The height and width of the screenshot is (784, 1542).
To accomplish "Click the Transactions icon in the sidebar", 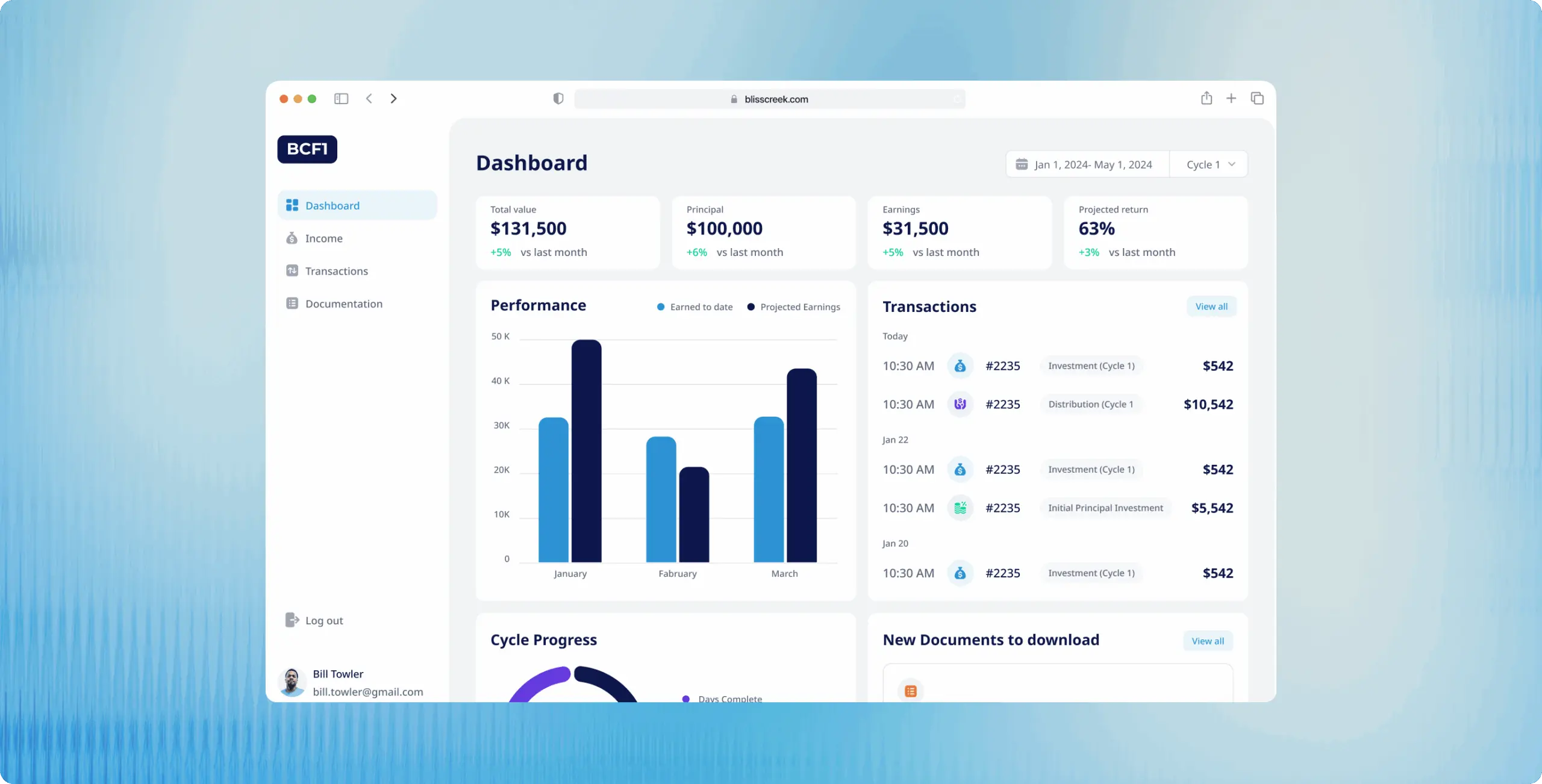I will 292,271.
